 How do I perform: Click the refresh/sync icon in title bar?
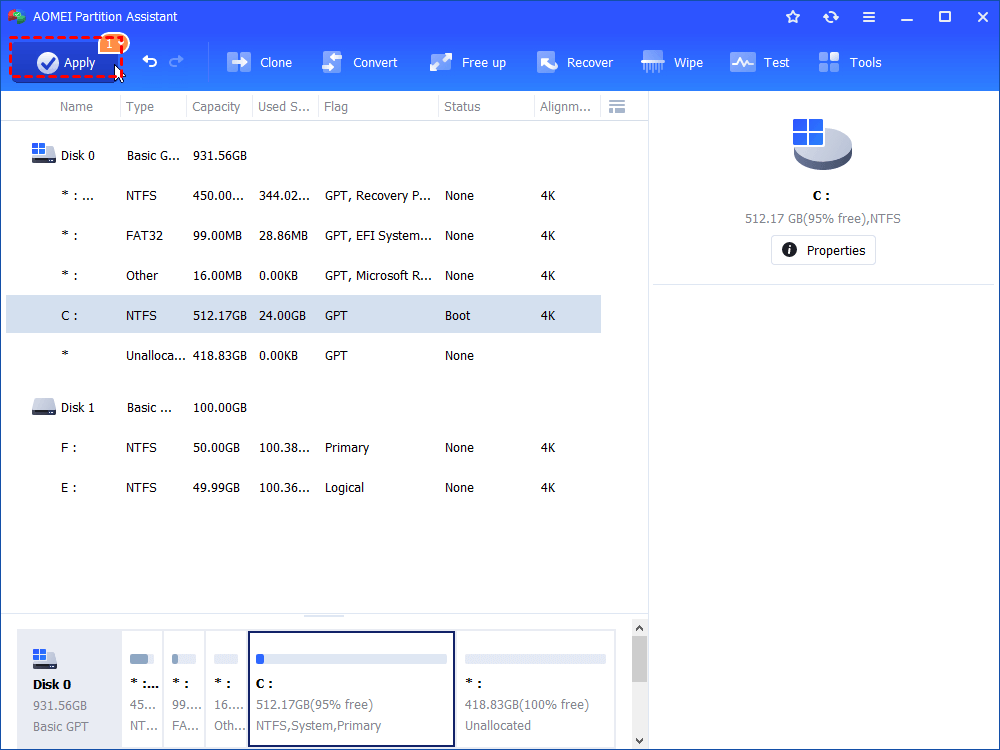(x=830, y=16)
